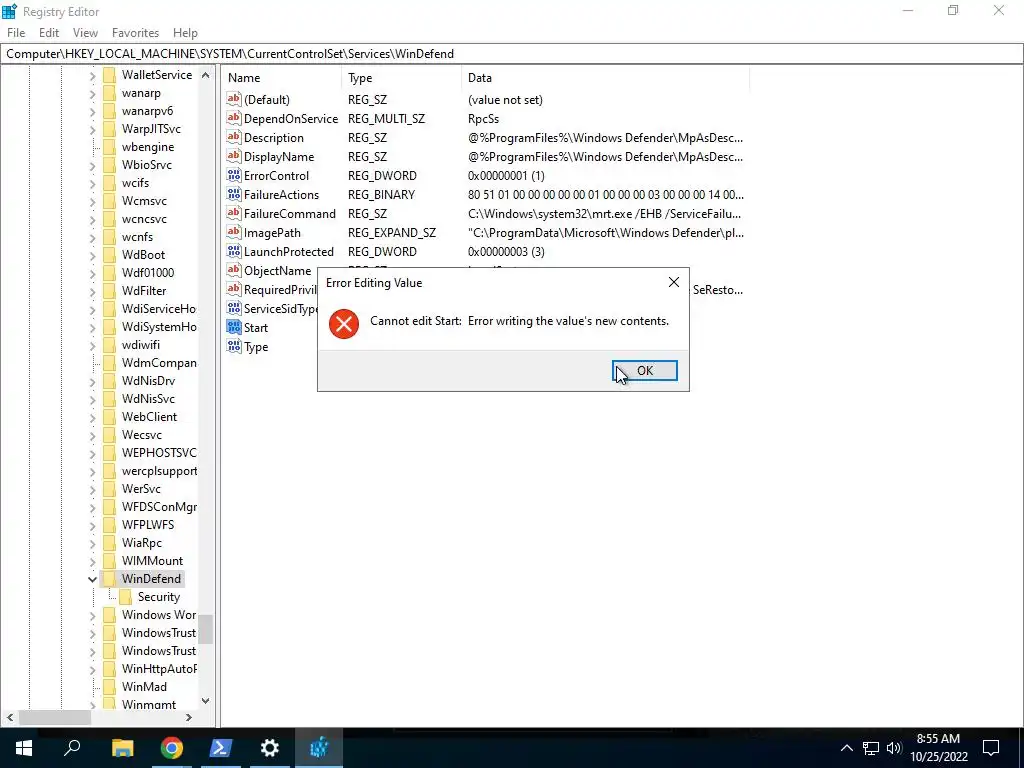The height and width of the screenshot is (768, 1024).
Task: Expand the WIMMount key
Action: [x=92, y=561]
